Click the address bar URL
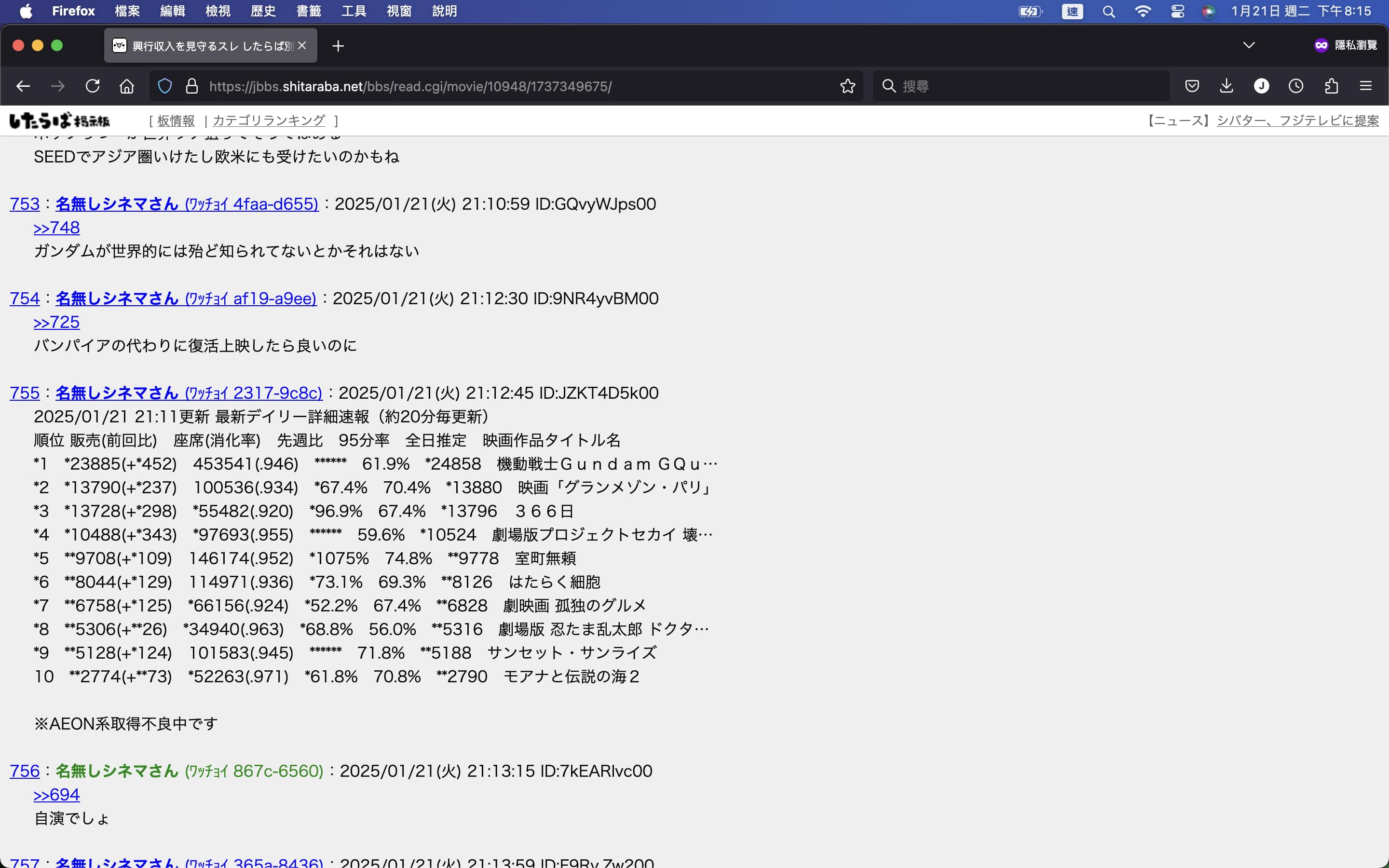The width and height of the screenshot is (1389, 868). (410, 86)
